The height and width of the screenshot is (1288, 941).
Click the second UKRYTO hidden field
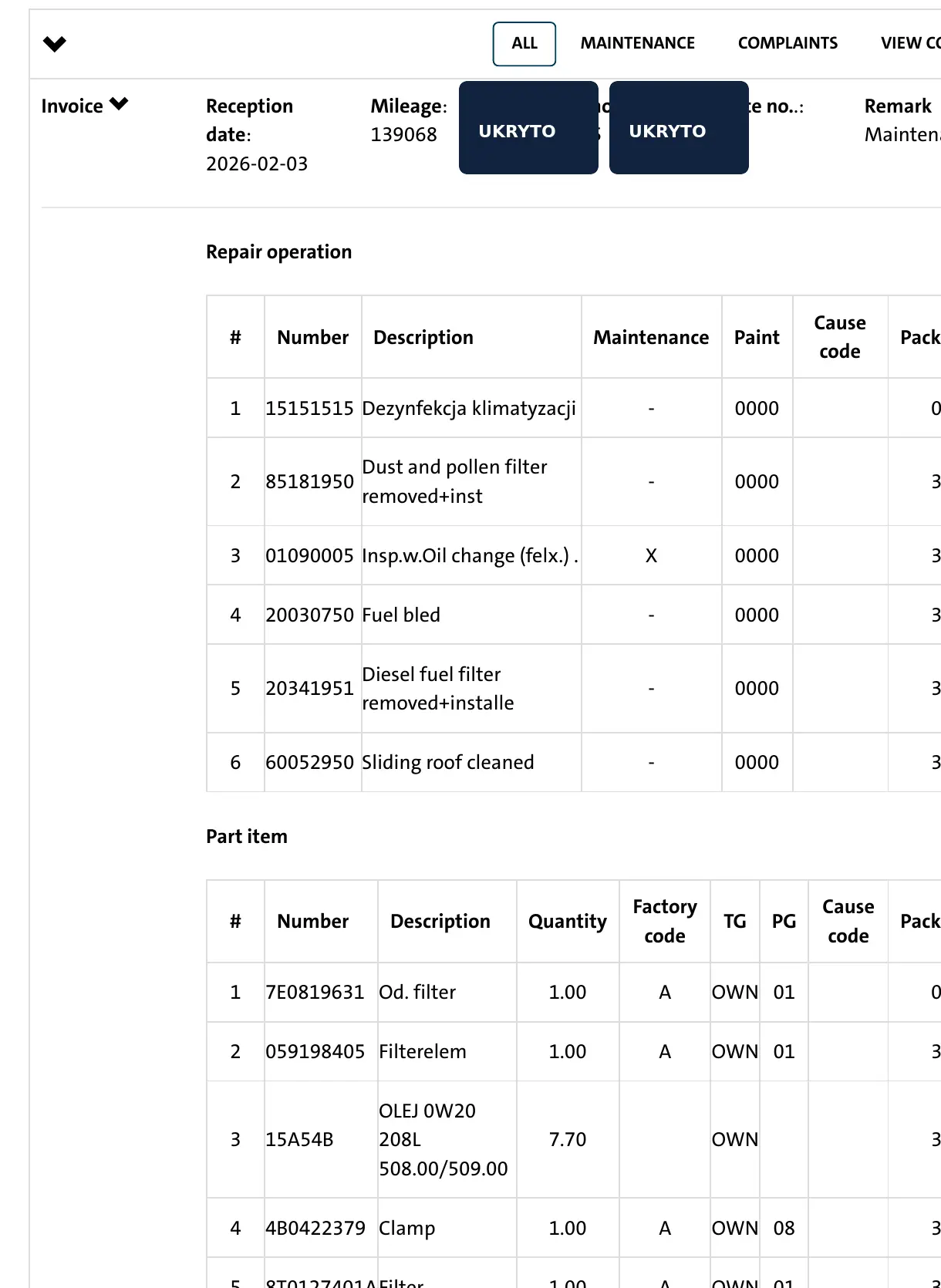tap(679, 127)
